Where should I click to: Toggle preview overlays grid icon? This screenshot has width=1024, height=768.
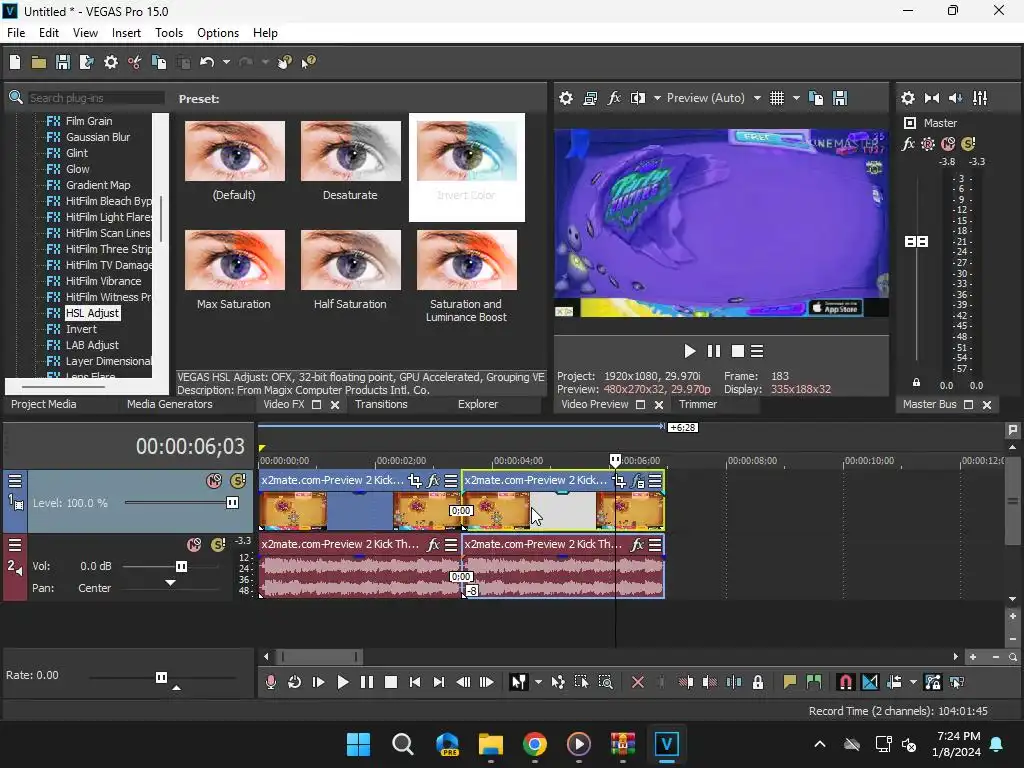776,98
